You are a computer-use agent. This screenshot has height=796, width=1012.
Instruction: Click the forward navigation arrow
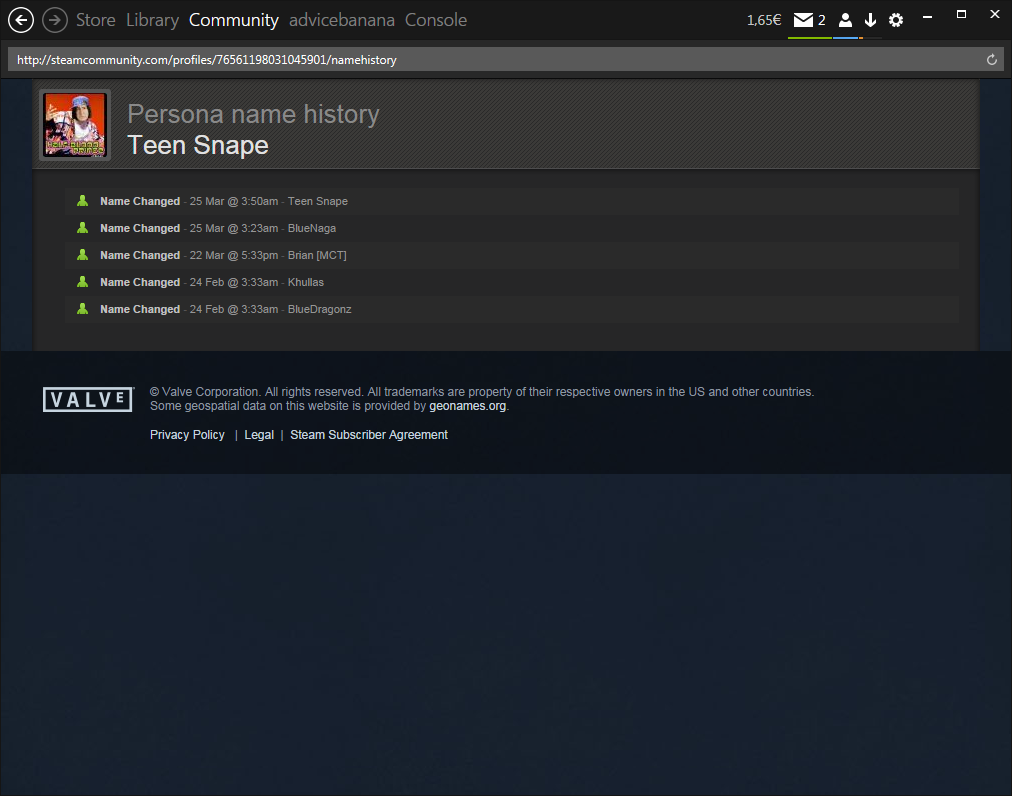coord(55,20)
